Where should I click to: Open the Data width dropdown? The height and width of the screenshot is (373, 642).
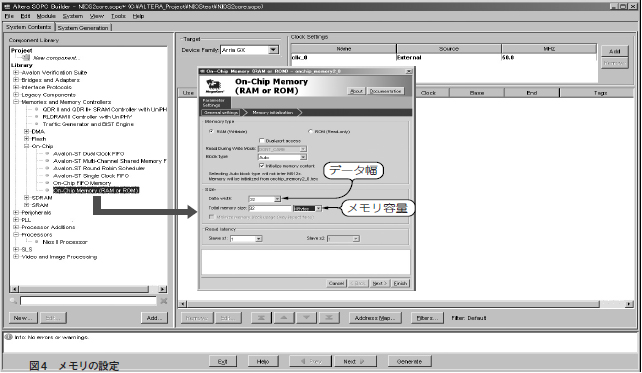tap(277, 199)
